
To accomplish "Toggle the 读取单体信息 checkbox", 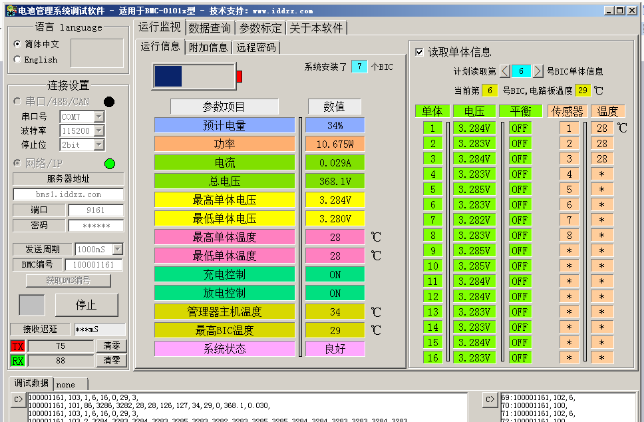I will tap(419, 52).
